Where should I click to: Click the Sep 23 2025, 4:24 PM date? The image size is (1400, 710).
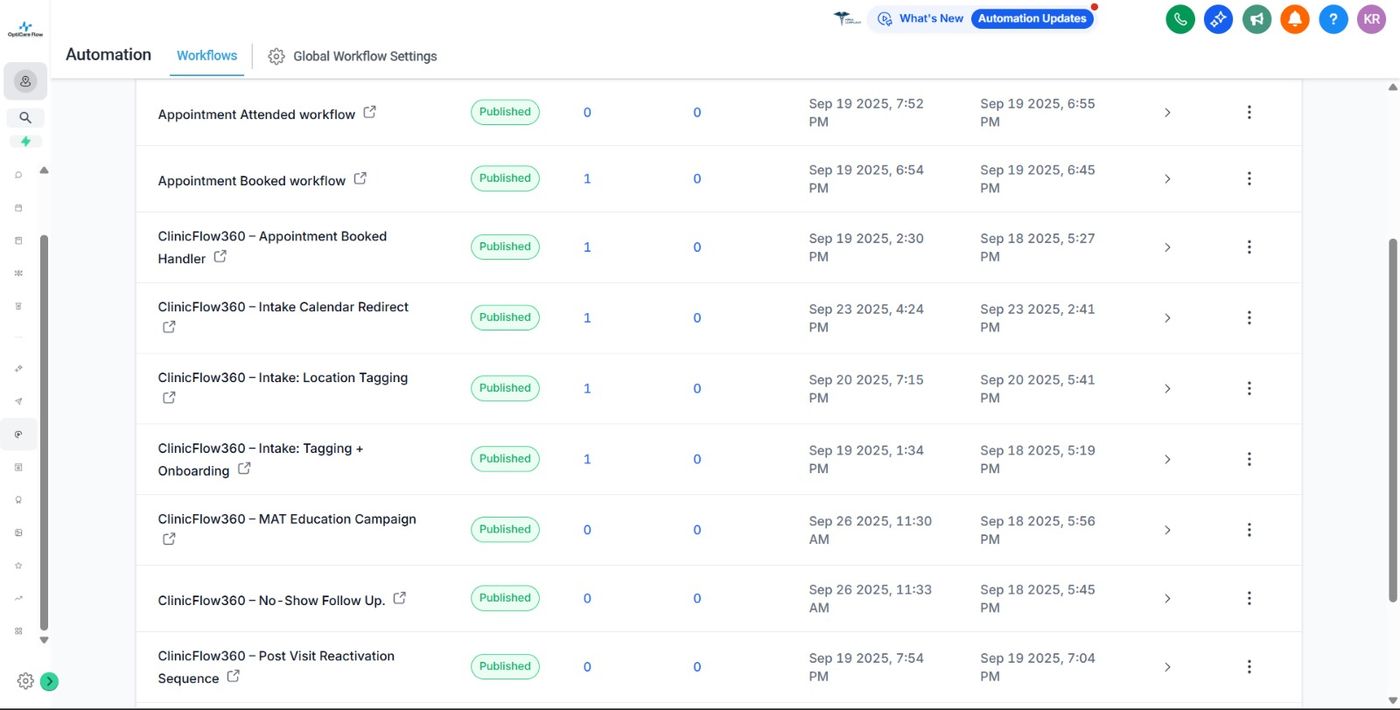866,318
